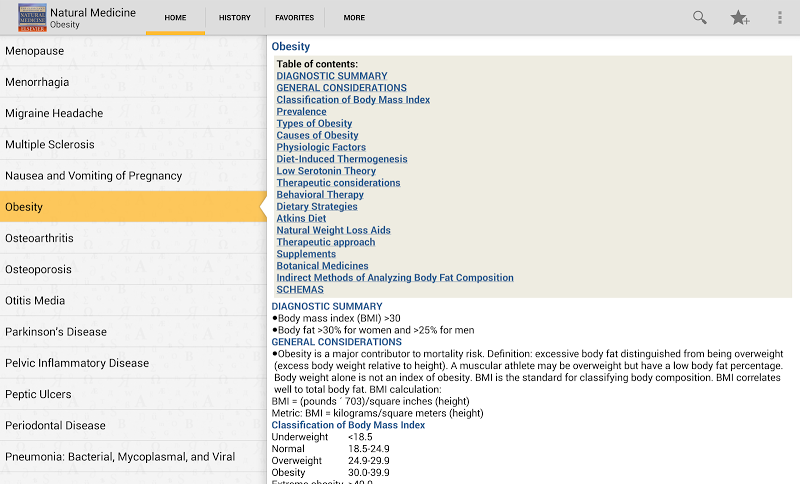Click the Normal 18.5-24.9 table row
The width and height of the screenshot is (800, 484).
coord(330,449)
